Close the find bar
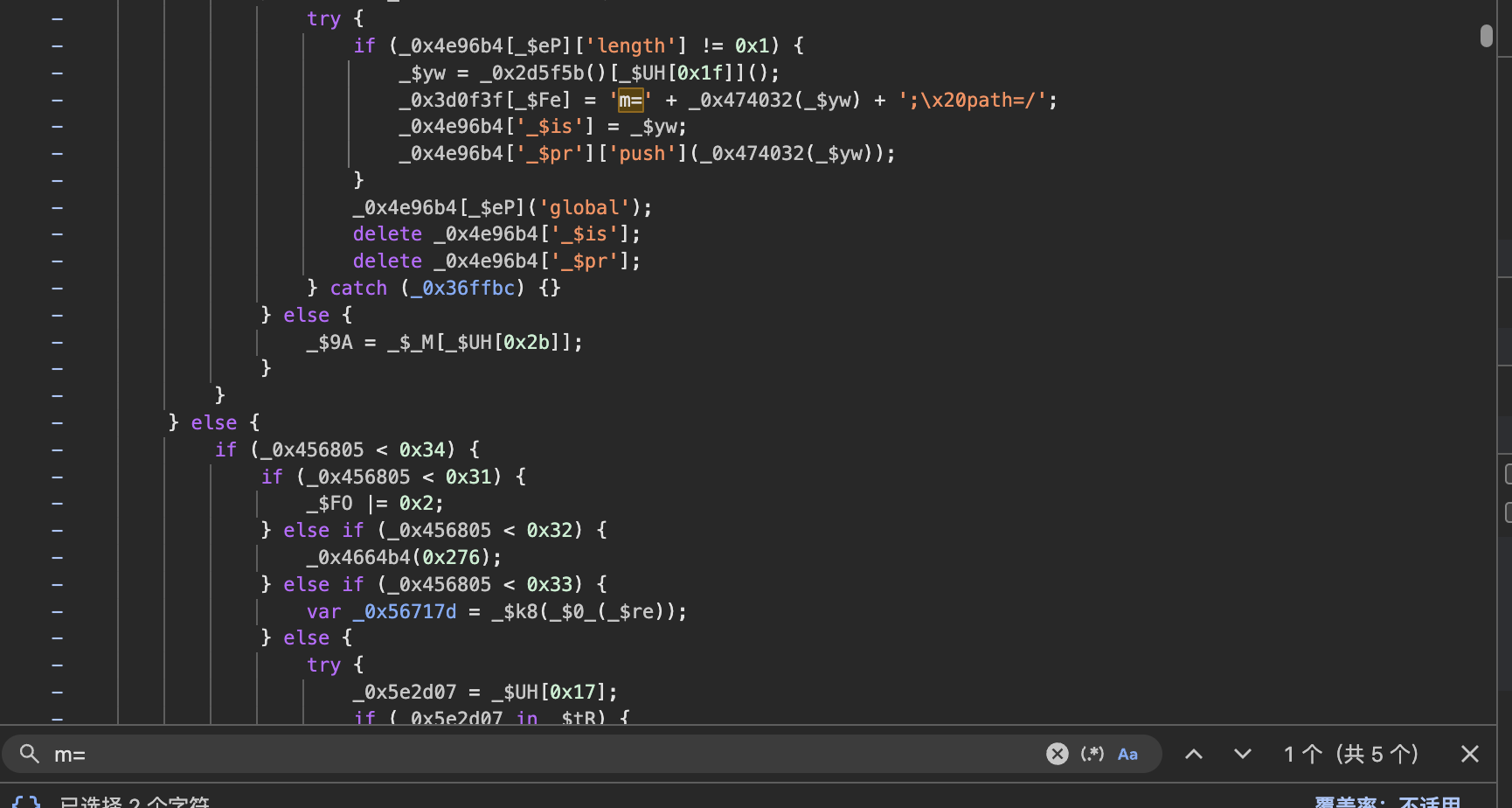 (1469, 754)
